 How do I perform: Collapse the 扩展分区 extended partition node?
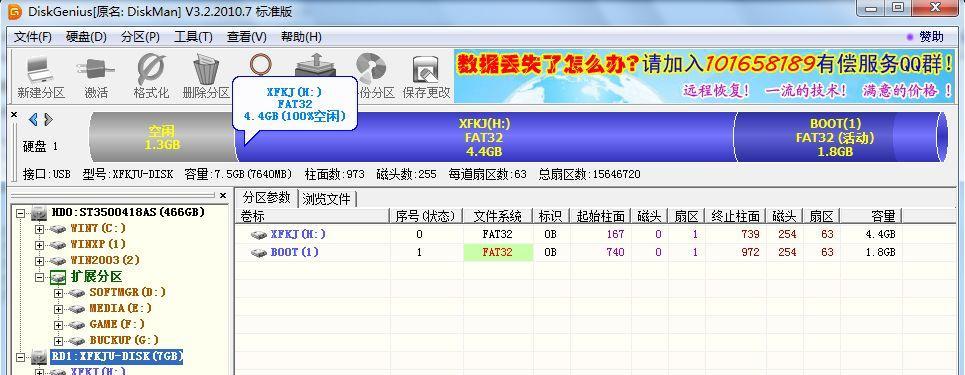pos(40,277)
